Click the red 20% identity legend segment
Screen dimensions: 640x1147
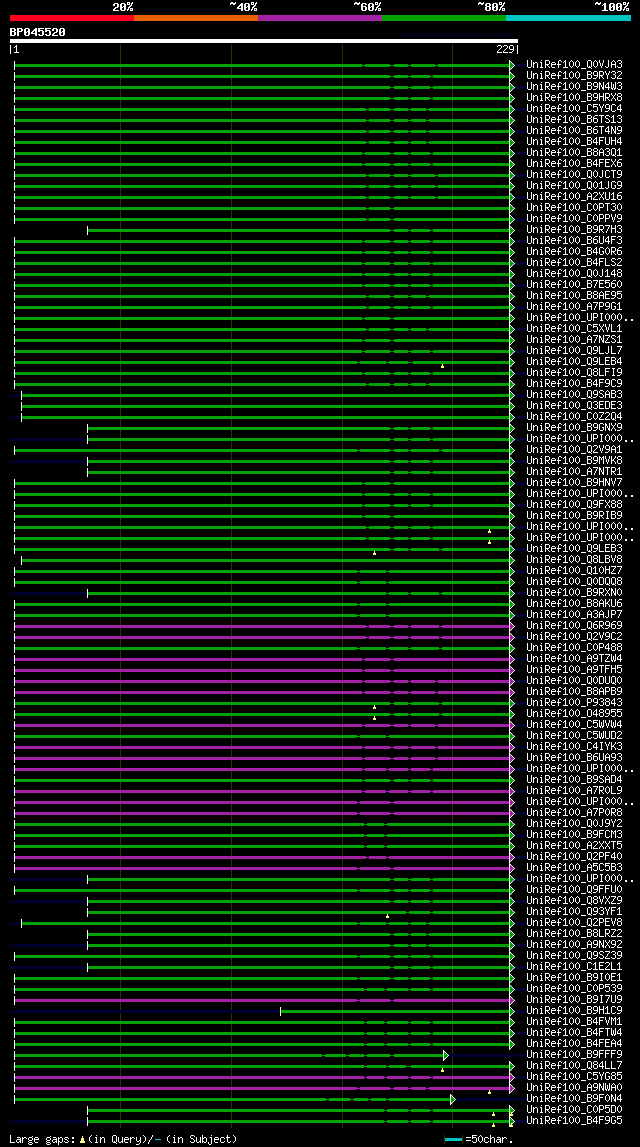72,18
